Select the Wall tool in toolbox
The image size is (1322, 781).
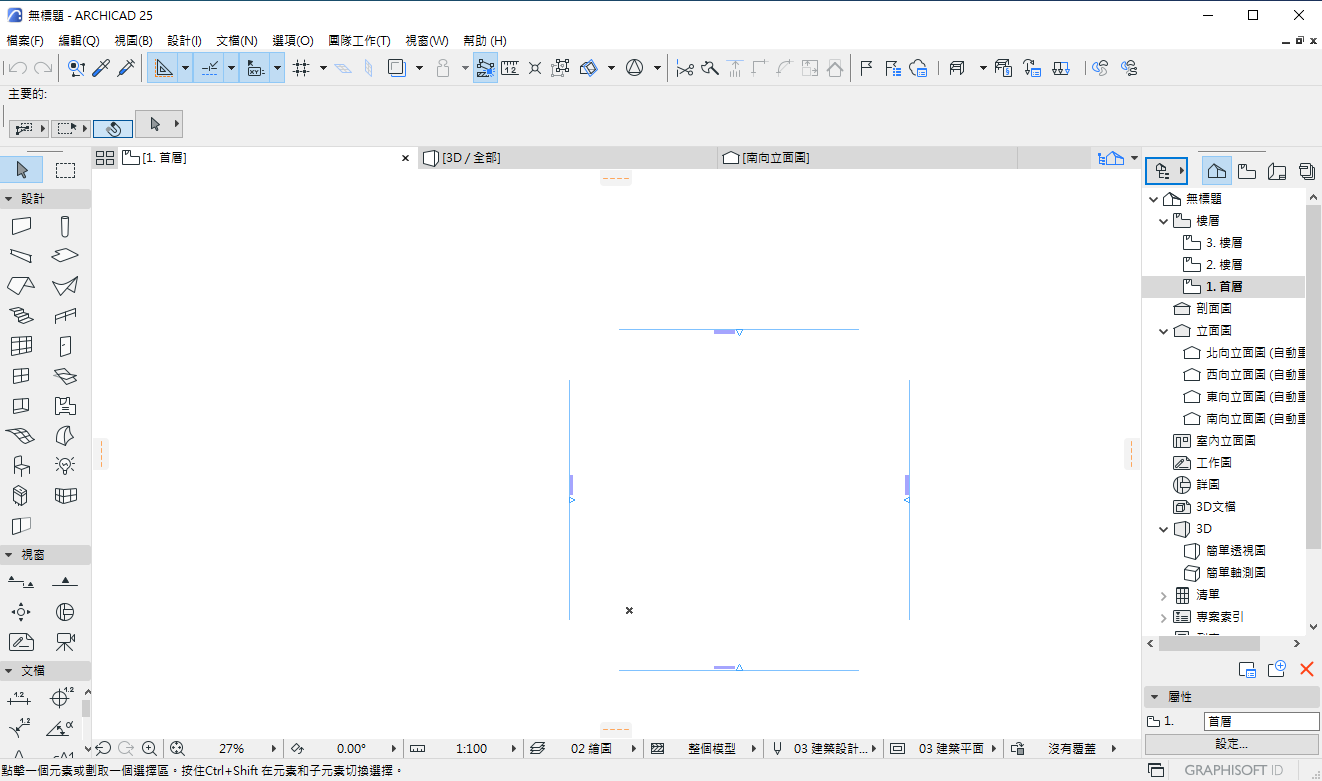(21, 226)
